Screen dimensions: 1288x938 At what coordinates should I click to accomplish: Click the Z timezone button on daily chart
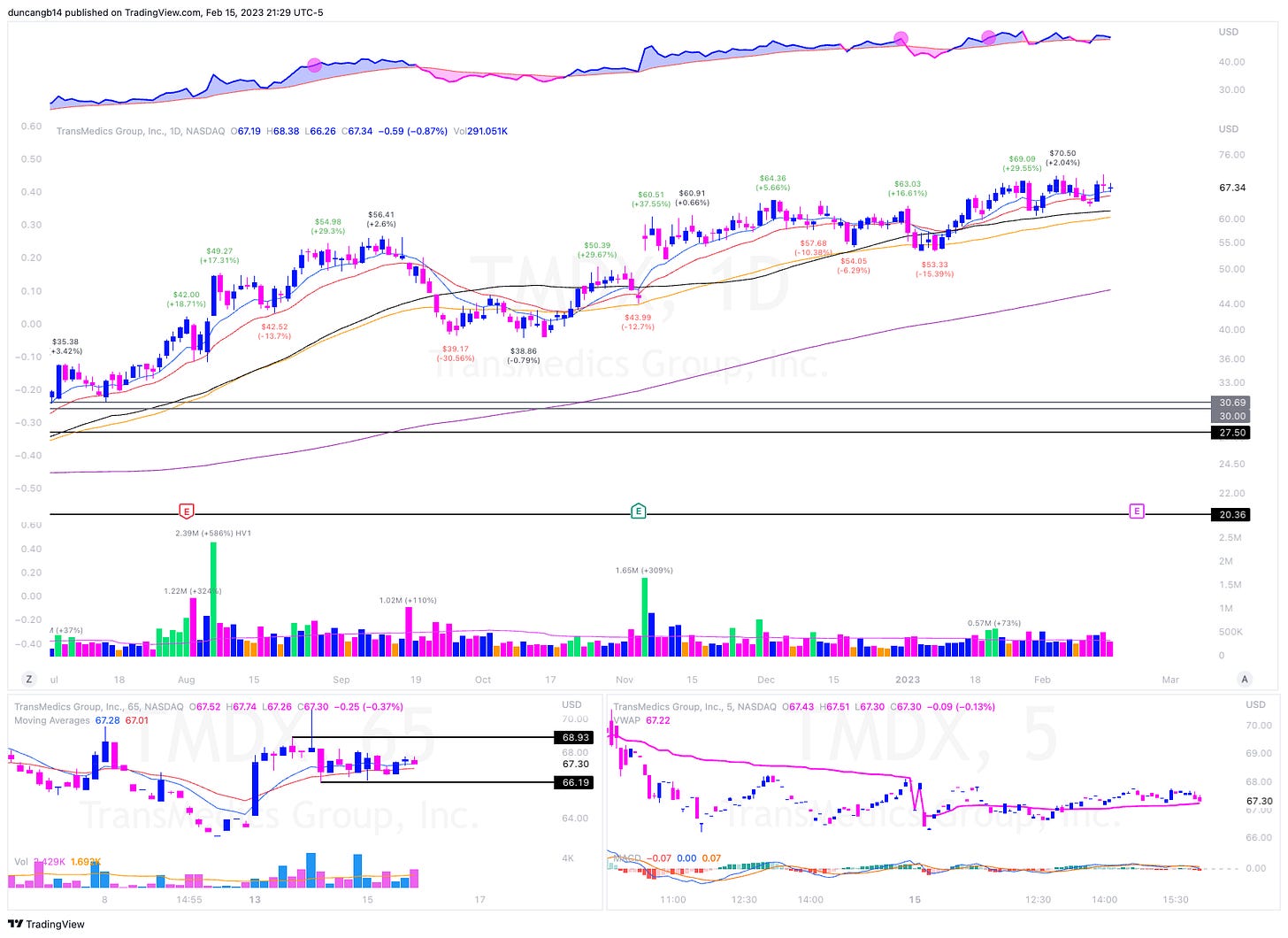(x=29, y=680)
